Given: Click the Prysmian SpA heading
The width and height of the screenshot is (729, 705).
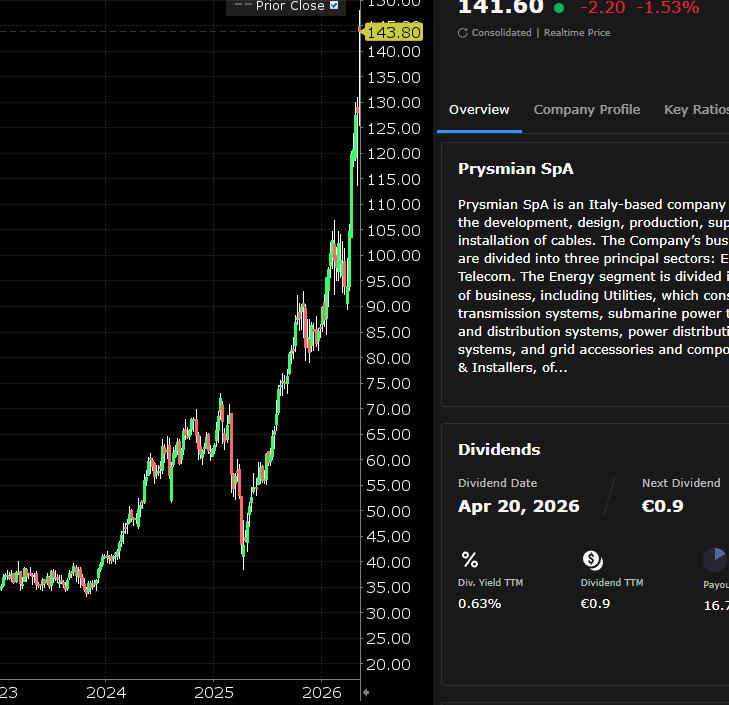Looking at the screenshot, I should 516,169.
